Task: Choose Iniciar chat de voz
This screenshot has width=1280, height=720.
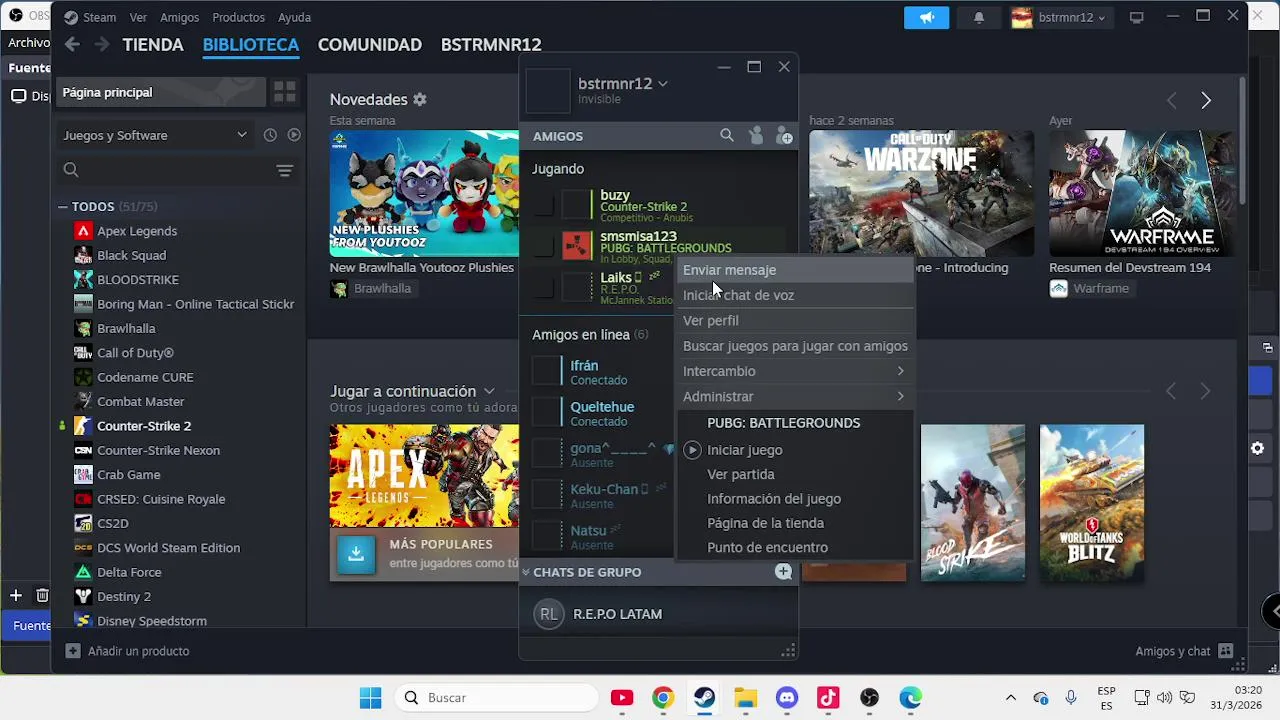Action: coord(794,295)
